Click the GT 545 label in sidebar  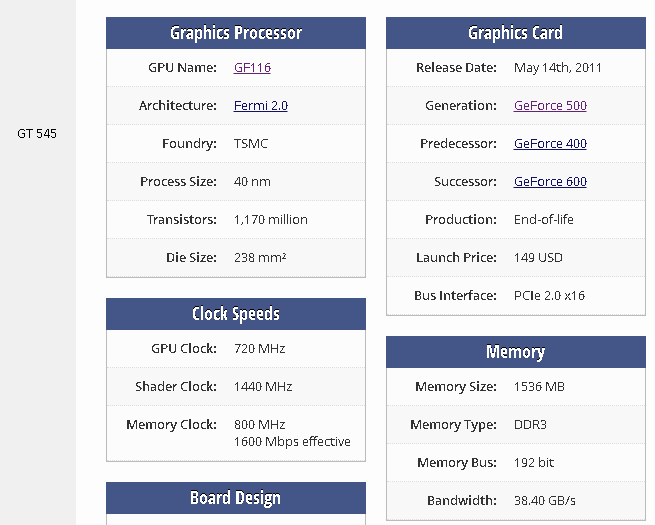(x=37, y=134)
